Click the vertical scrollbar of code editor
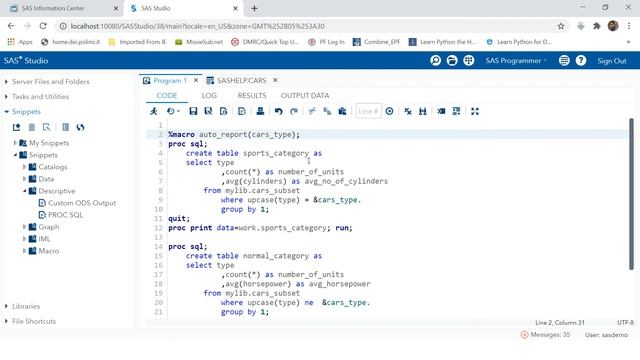 tap(631, 194)
